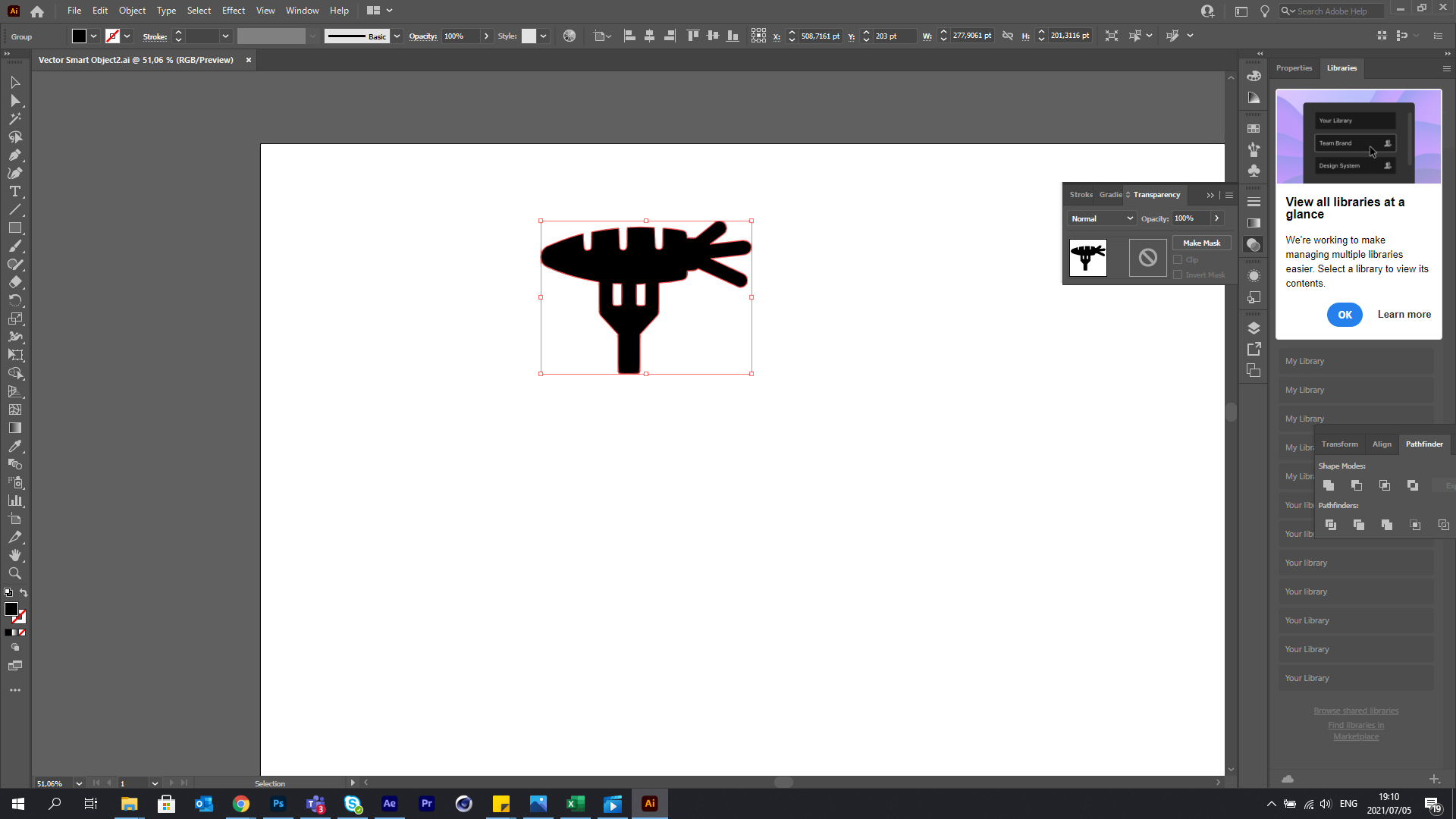
Task: Activate the Eraser tool
Action: (x=14, y=282)
